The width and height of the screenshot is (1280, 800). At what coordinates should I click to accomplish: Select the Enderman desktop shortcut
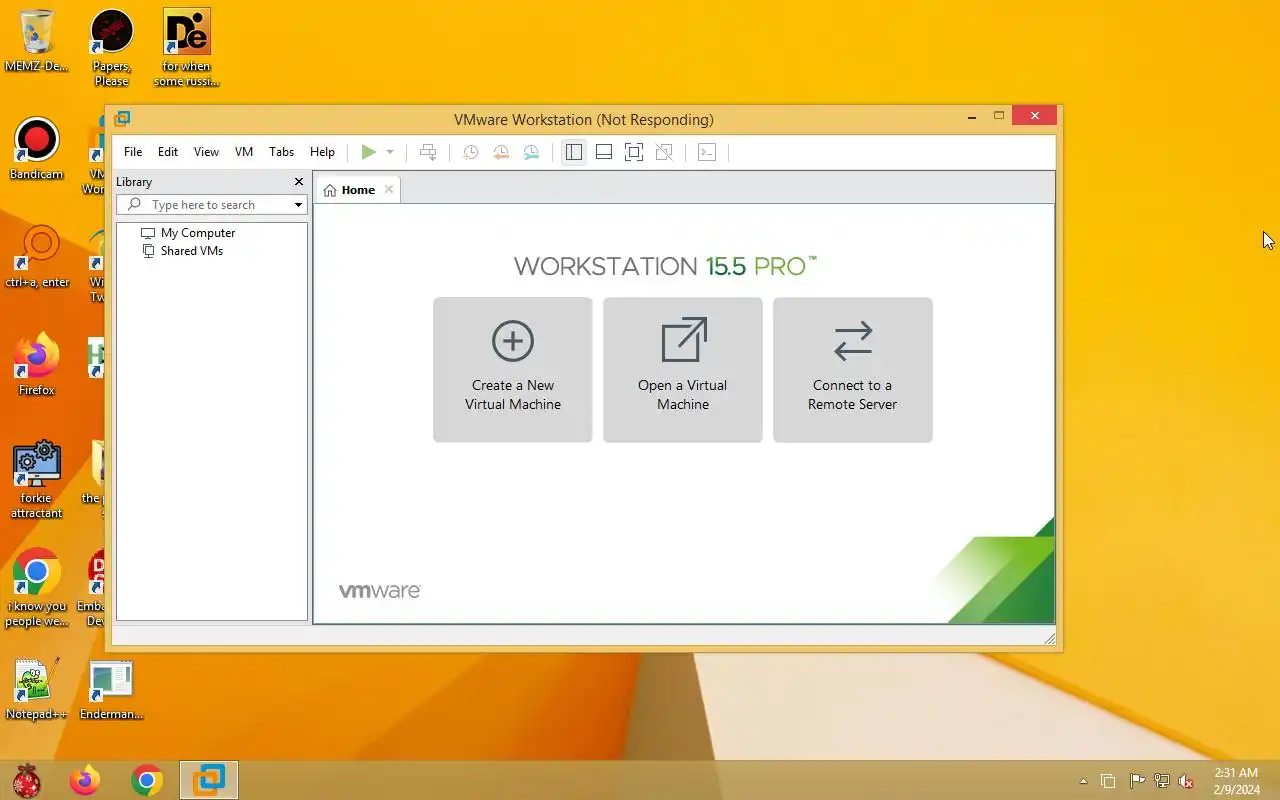pos(111,690)
